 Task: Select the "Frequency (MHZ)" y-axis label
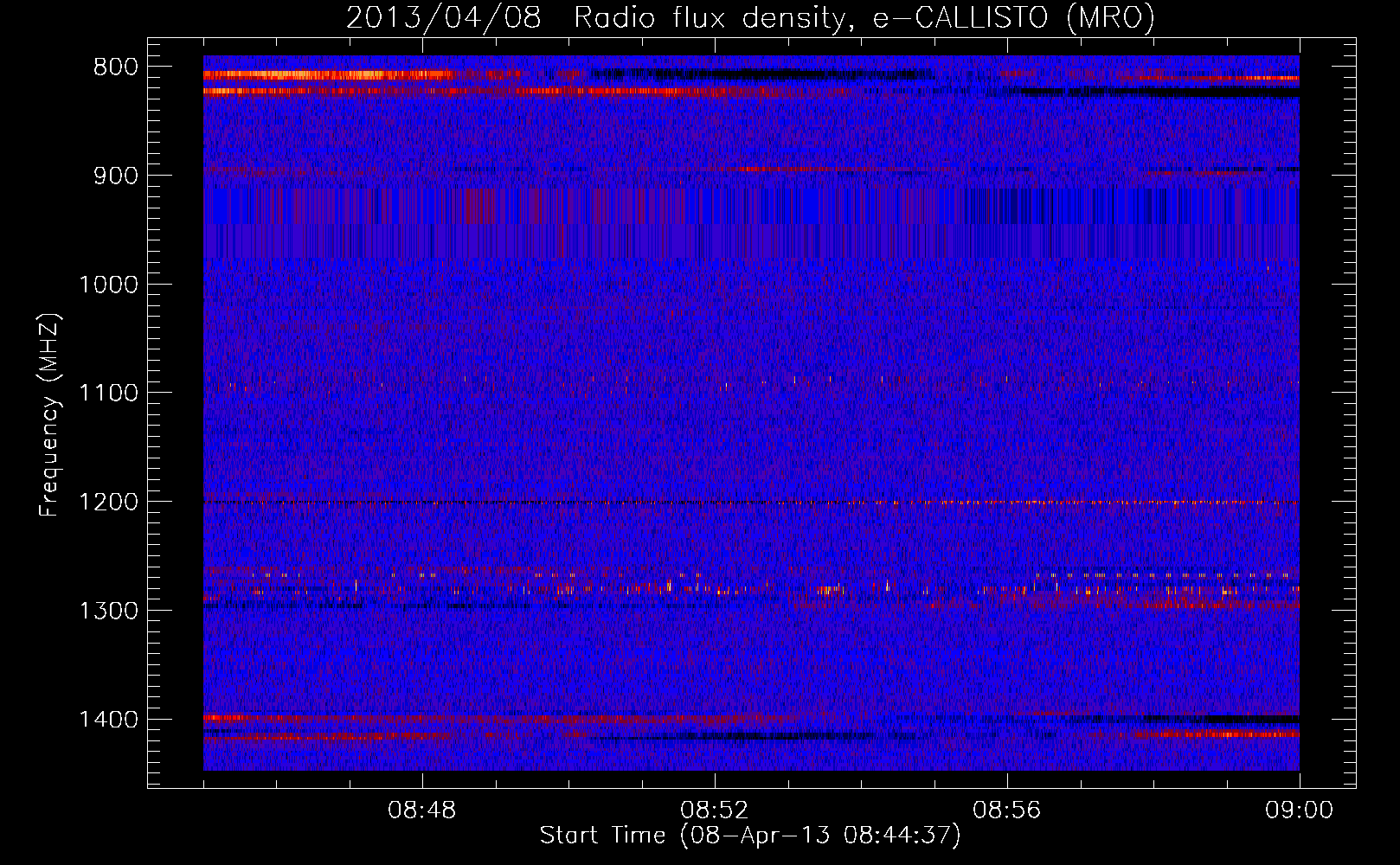[49, 415]
